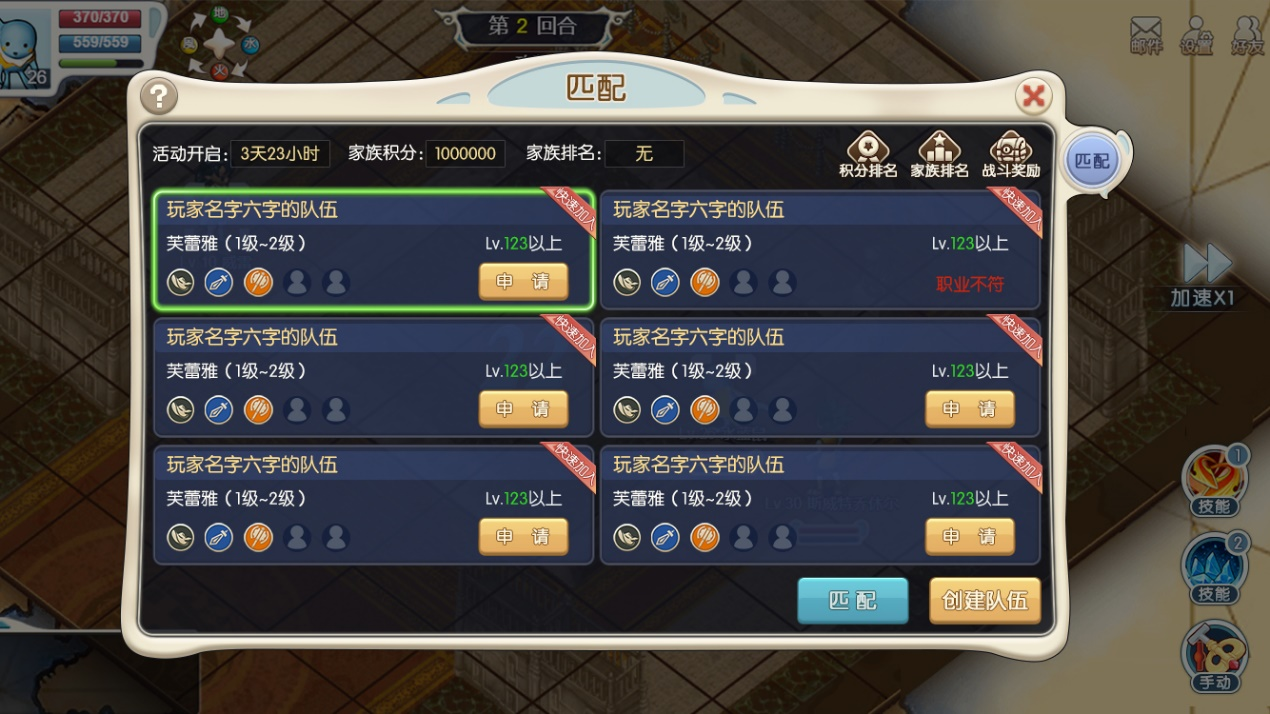
Task: Open the 好友 friends icon
Action: click(x=1247, y=35)
